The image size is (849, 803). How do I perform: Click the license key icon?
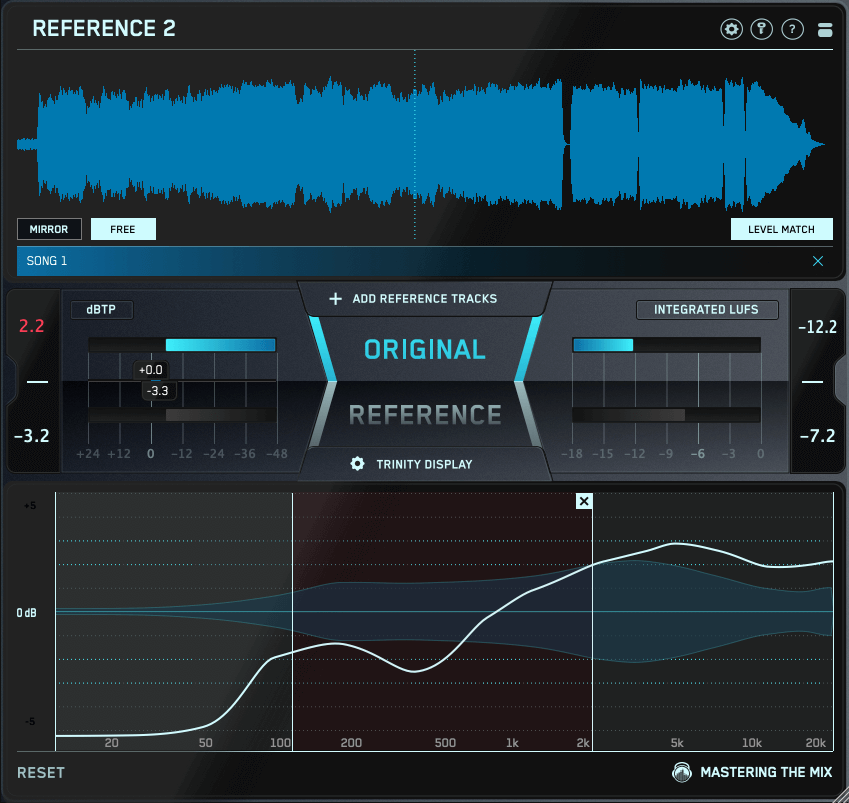[762, 29]
